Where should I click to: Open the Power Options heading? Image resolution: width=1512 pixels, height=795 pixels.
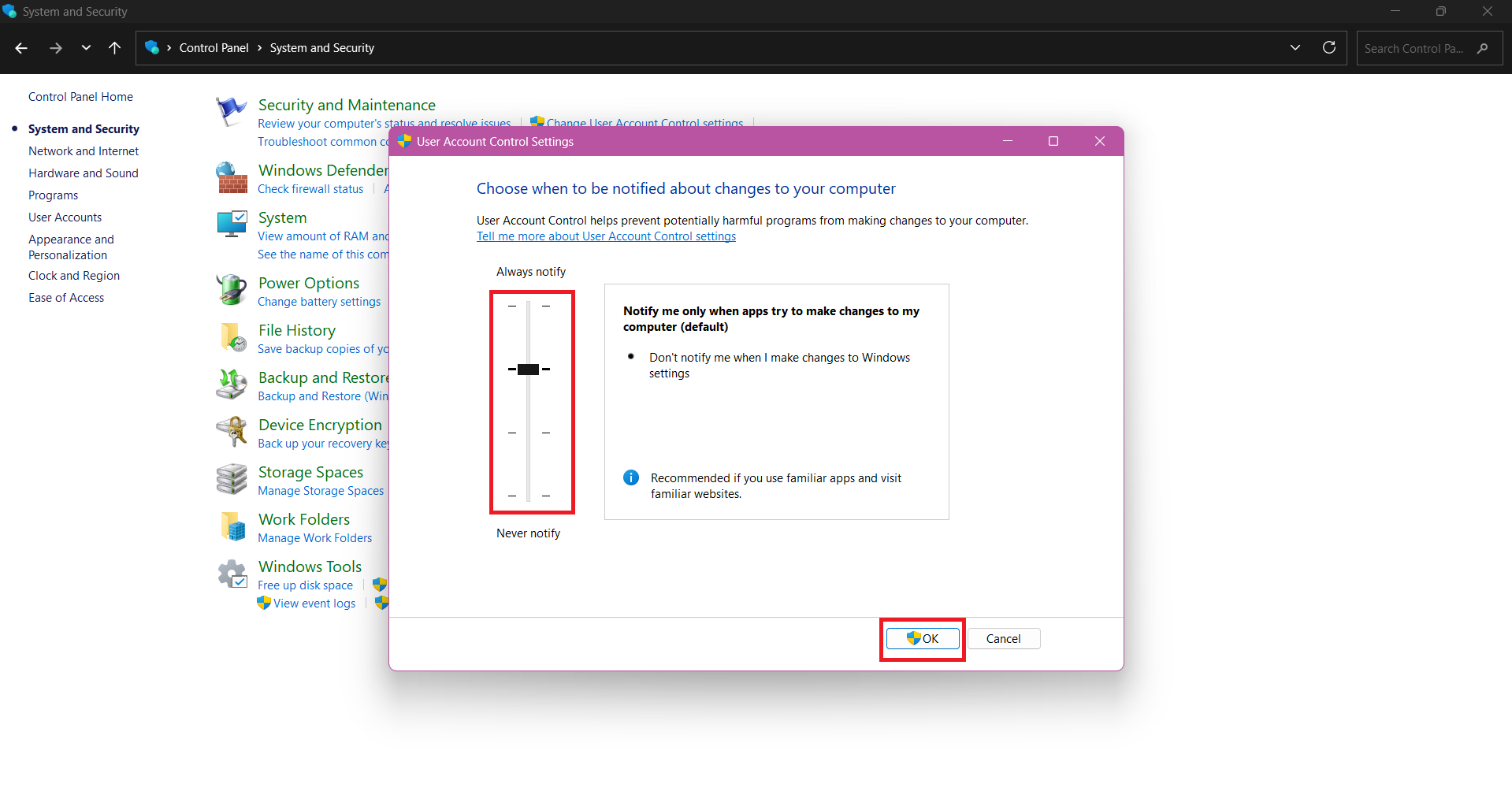click(309, 283)
